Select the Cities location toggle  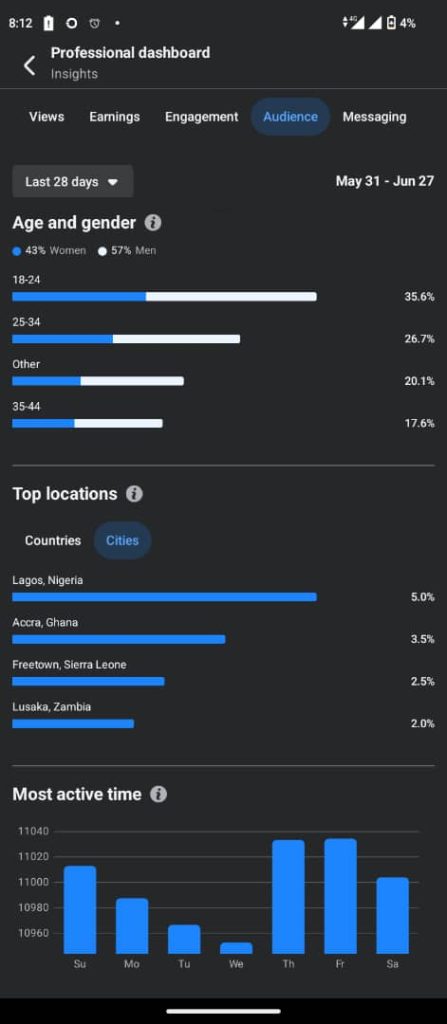[122, 541]
